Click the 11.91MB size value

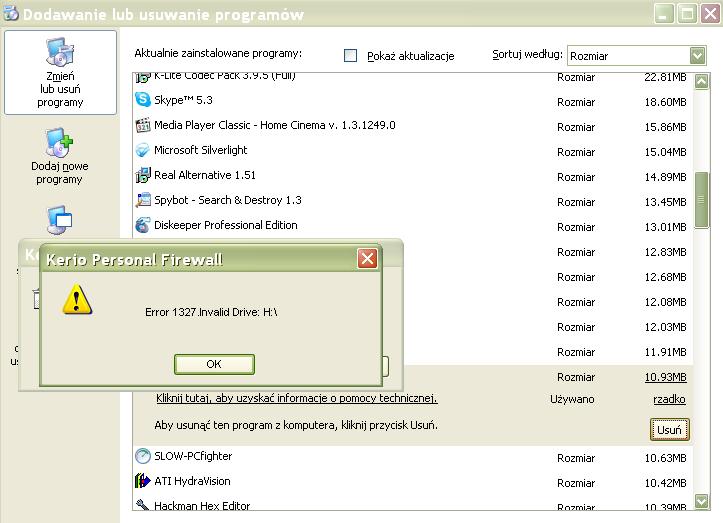point(665,352)
